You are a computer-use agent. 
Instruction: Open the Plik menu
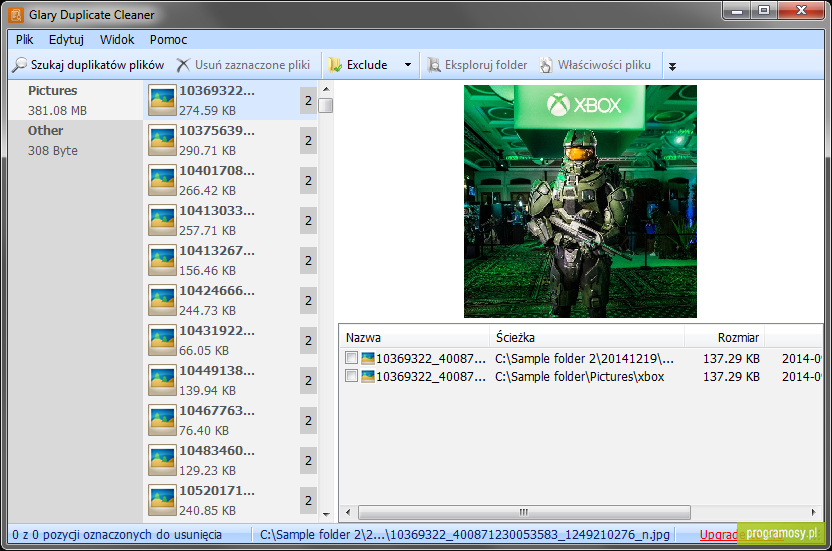(24, 40)
